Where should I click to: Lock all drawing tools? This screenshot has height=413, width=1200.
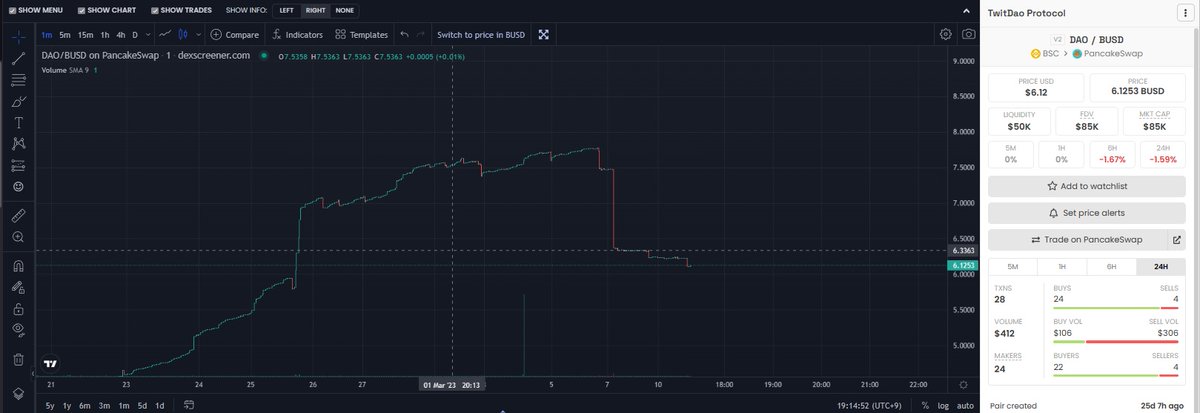(x=18, y=309)
